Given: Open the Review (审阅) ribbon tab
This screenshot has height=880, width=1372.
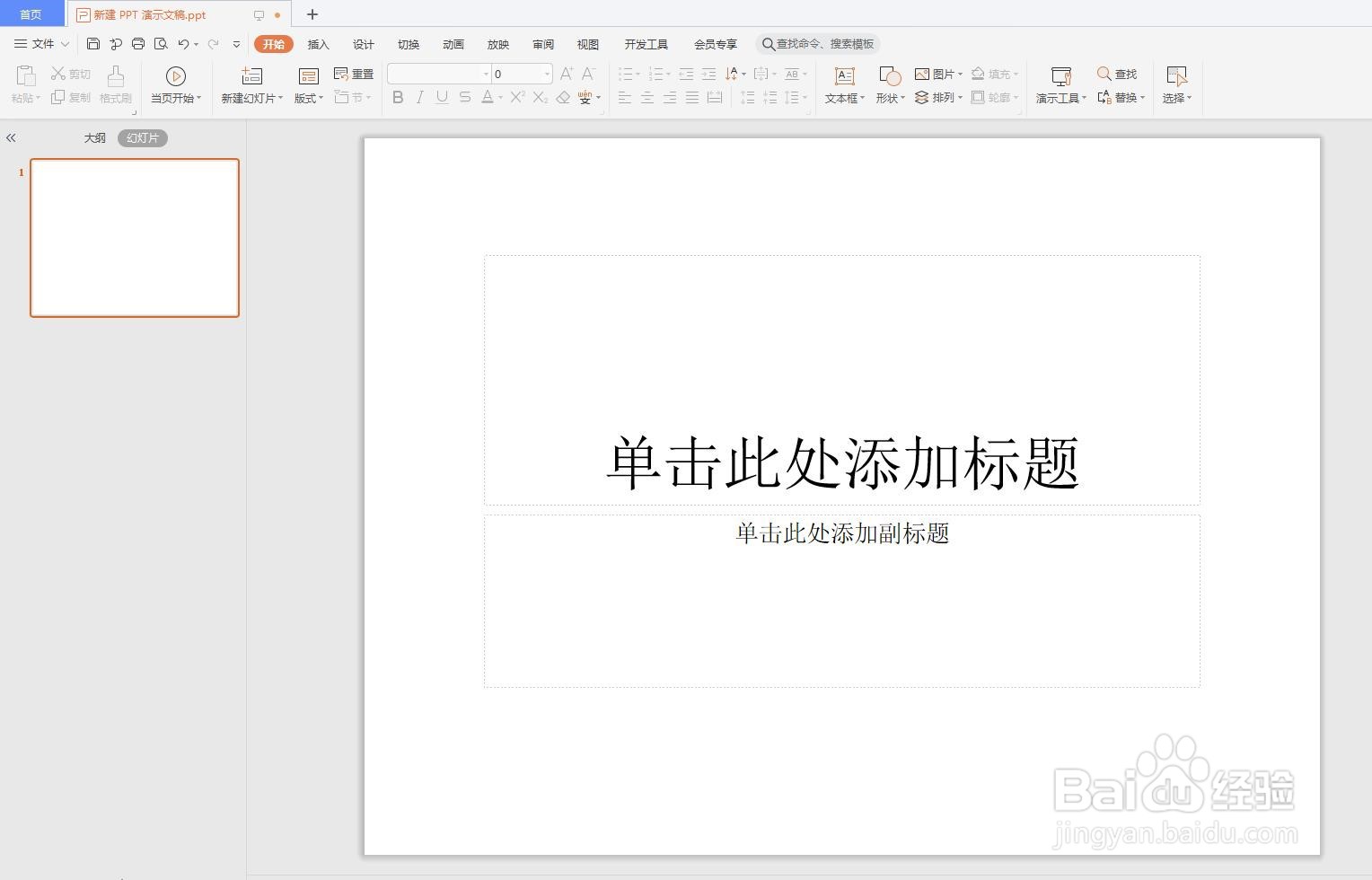Looking at the screenshot, I should point(543,44).
